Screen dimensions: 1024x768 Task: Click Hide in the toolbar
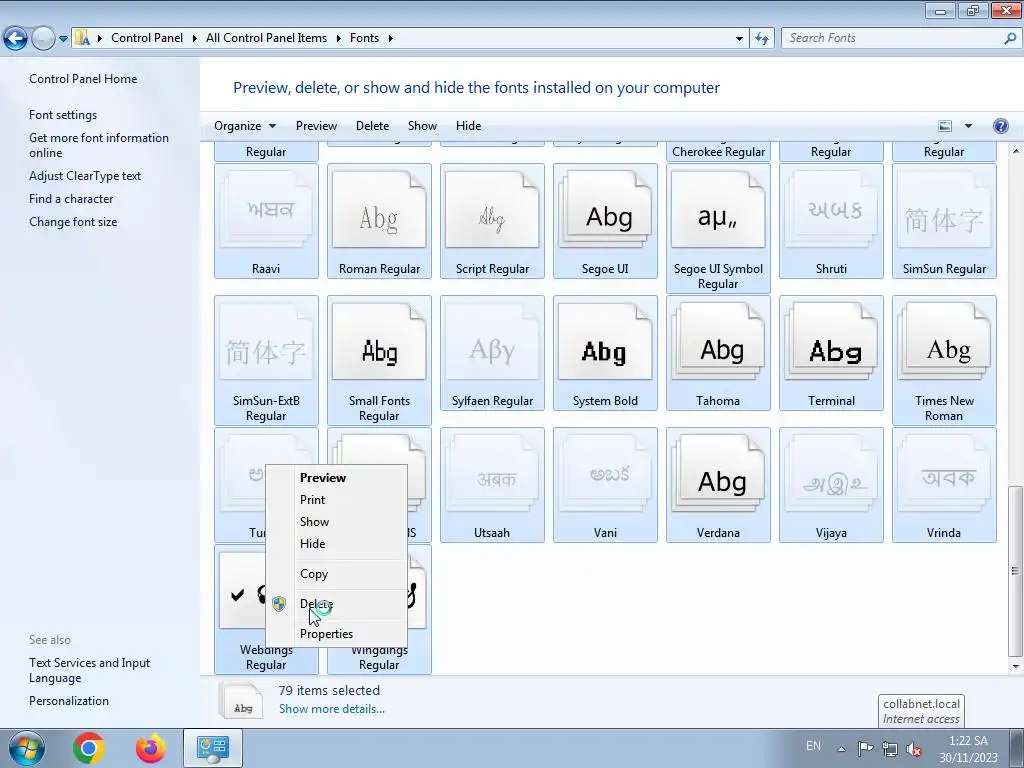(468, 126)
